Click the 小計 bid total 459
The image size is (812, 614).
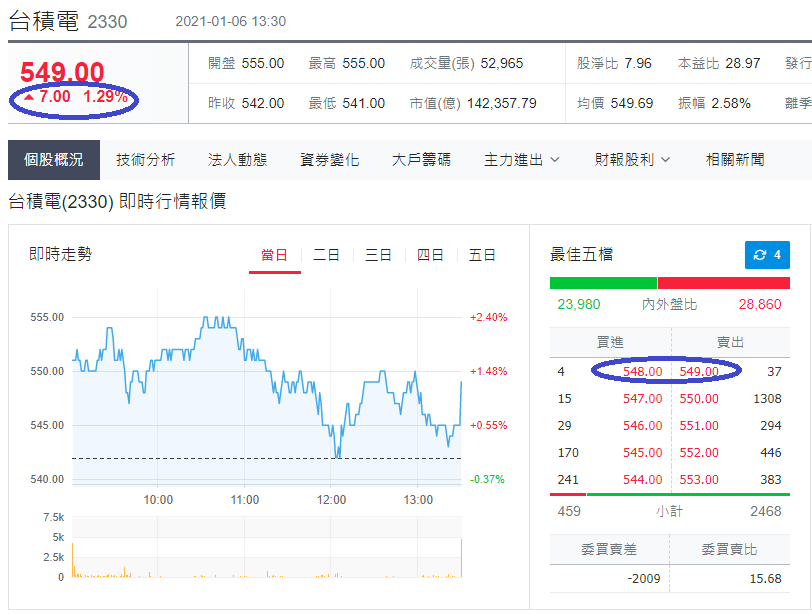[569, 511]
